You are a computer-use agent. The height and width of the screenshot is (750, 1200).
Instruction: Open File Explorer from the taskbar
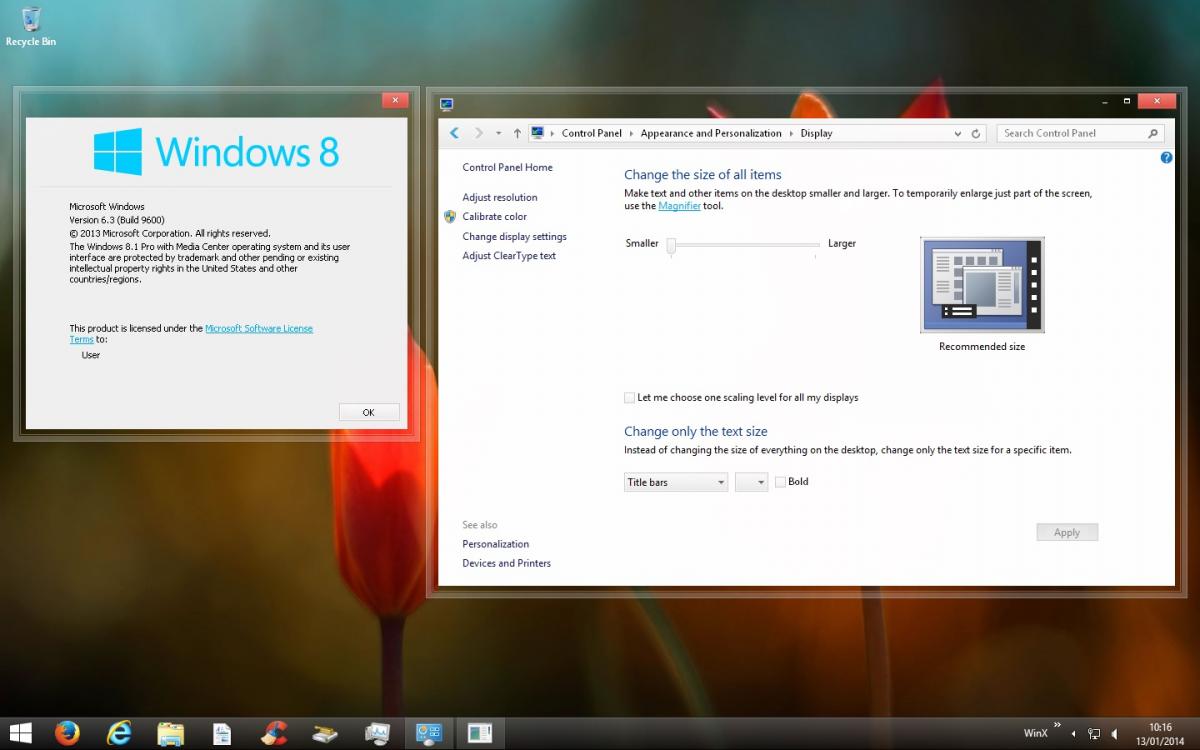click(171, 733)
